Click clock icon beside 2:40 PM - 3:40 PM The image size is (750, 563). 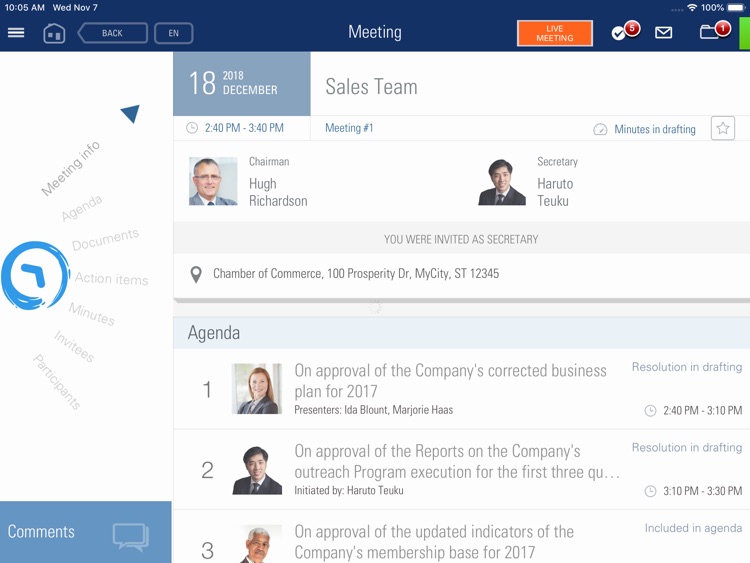click(192, 128)
